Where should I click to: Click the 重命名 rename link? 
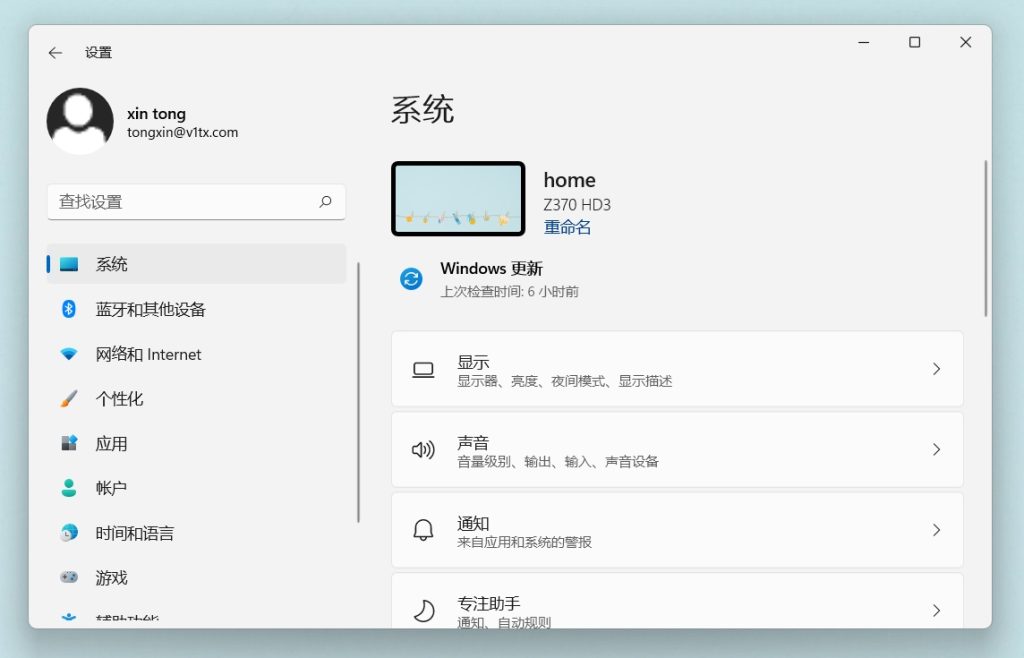tap(567, 227)
